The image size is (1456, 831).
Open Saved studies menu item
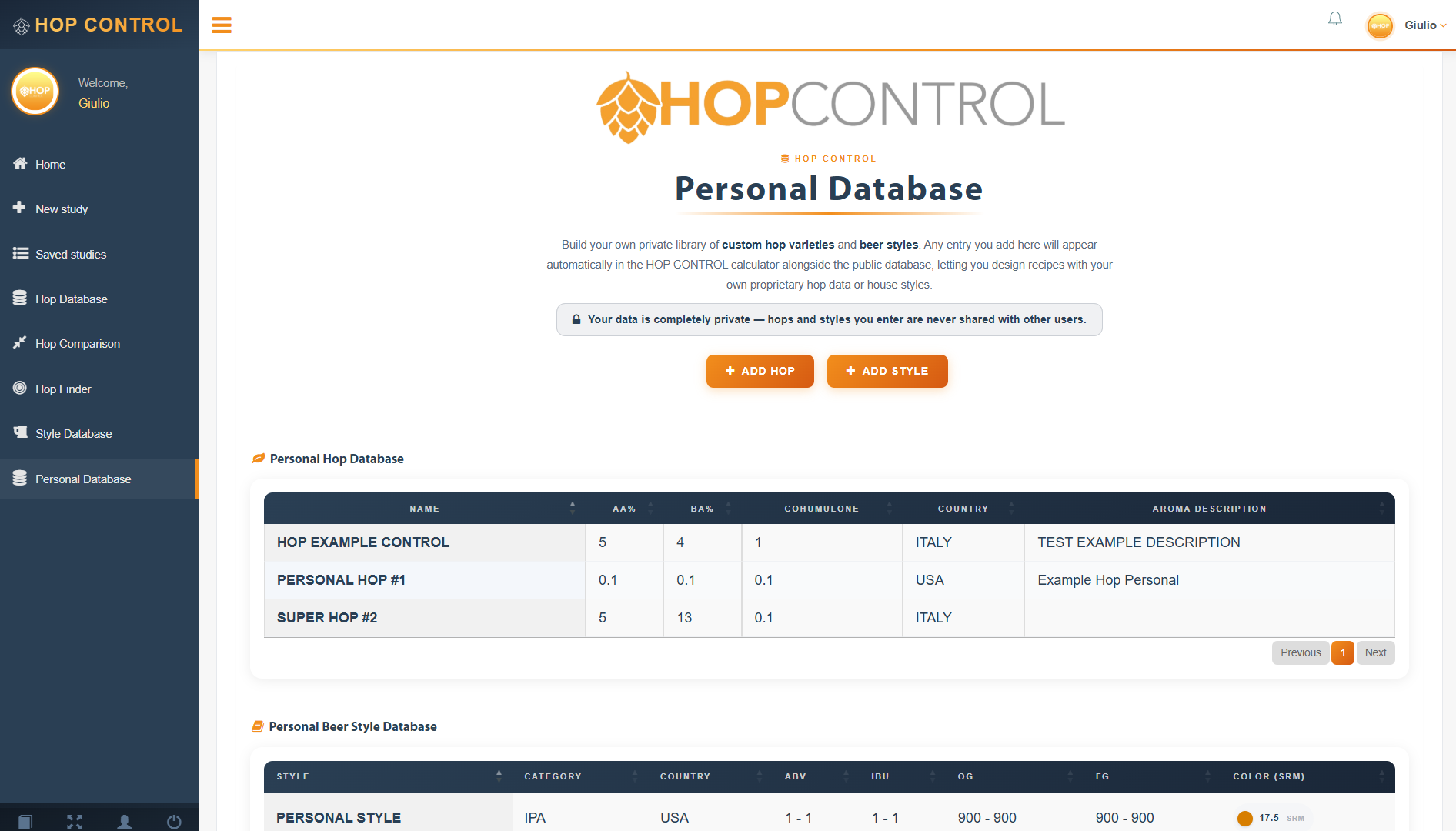pyautogui.click(x=99, y=254)
